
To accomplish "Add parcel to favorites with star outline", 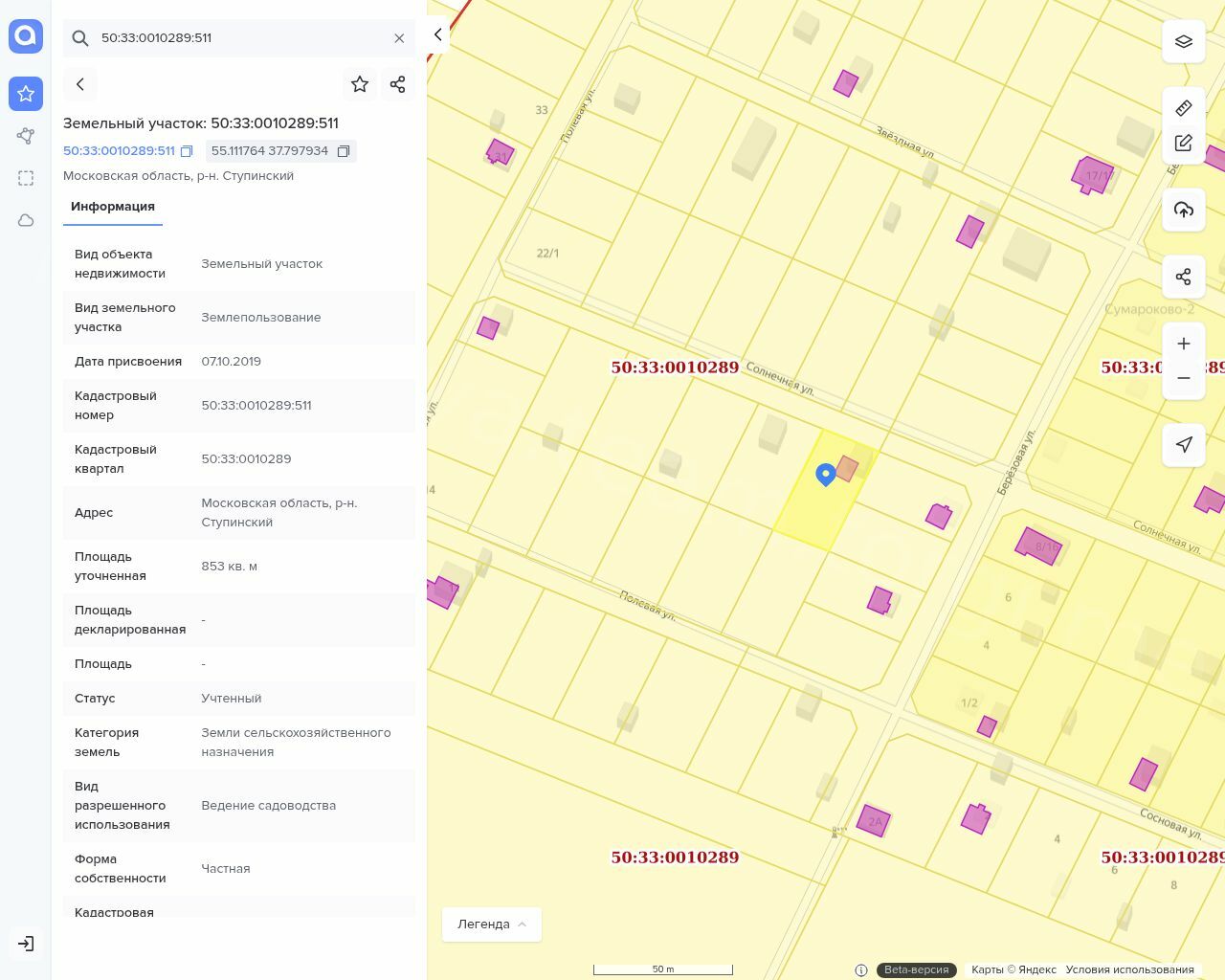I will 360,84.
